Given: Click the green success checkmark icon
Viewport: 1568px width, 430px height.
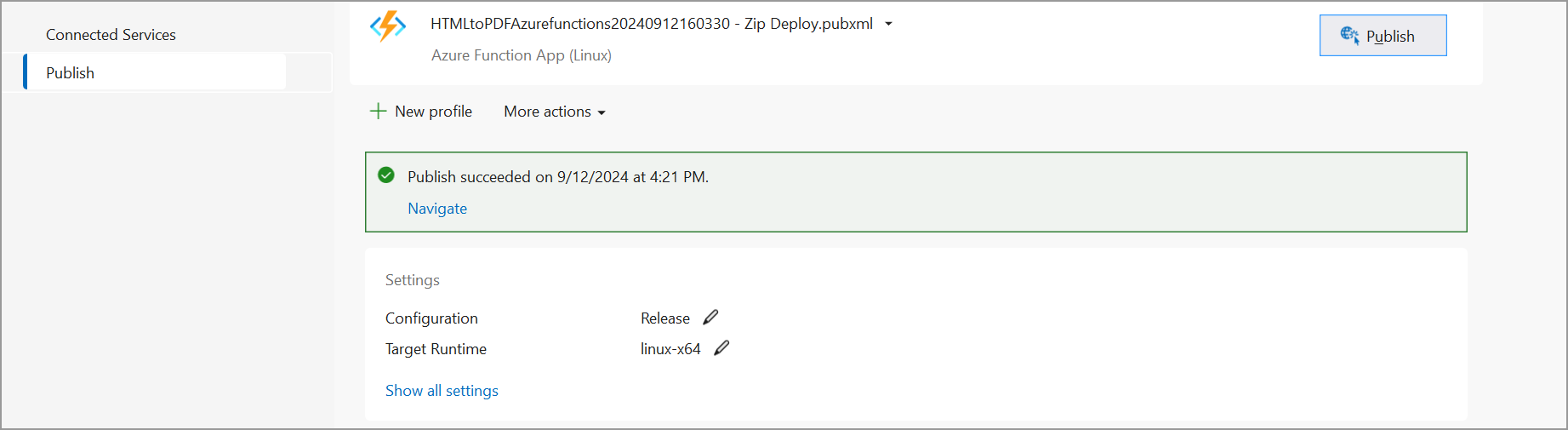Looking at the screenshot, I should click(x=386, y=175).
